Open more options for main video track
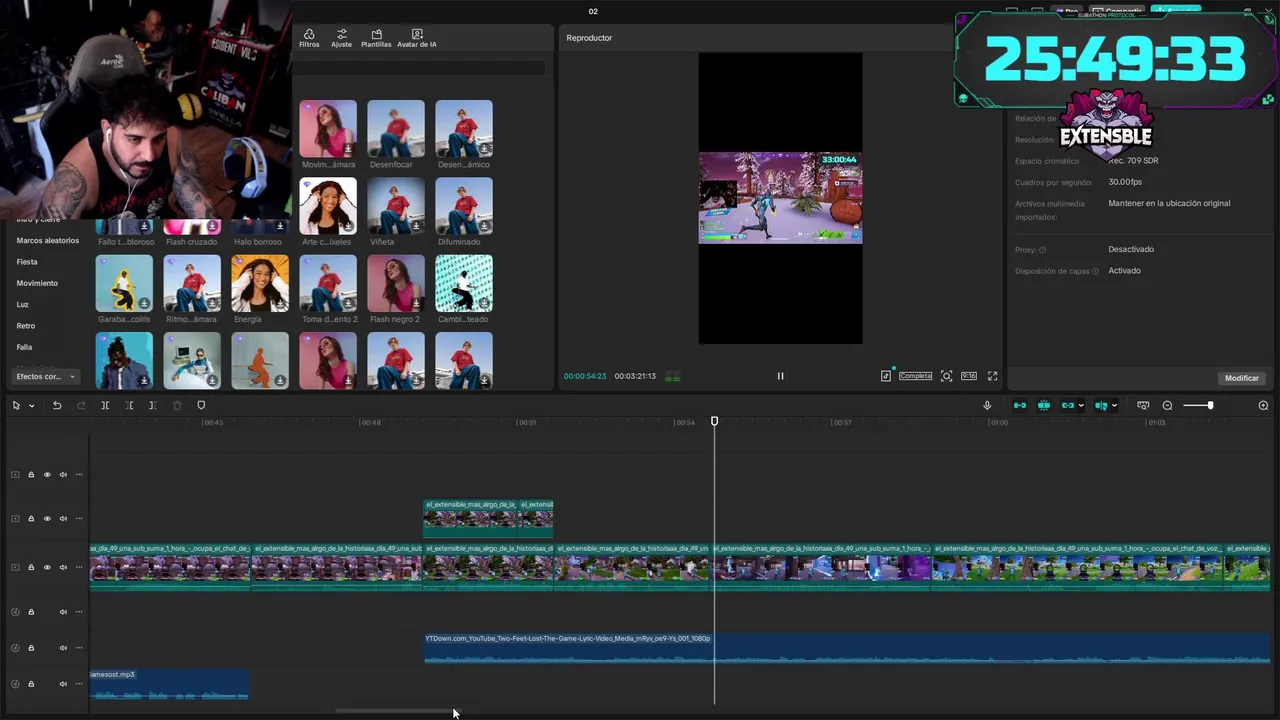Screen dimensions: 1280x720 [79, 567]
